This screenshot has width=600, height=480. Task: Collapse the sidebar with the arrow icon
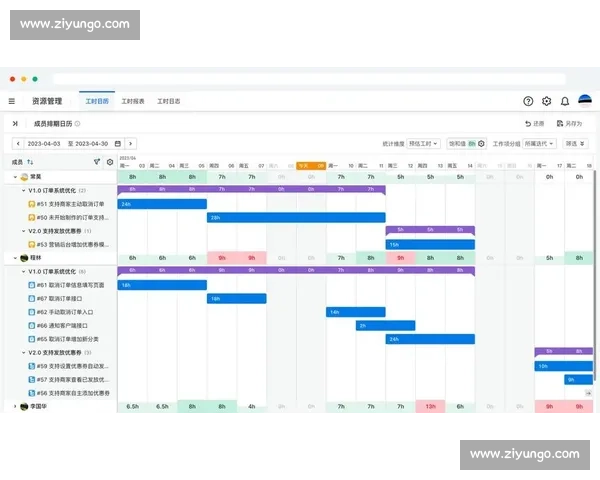pyautogui.click(x=15, y=123)
